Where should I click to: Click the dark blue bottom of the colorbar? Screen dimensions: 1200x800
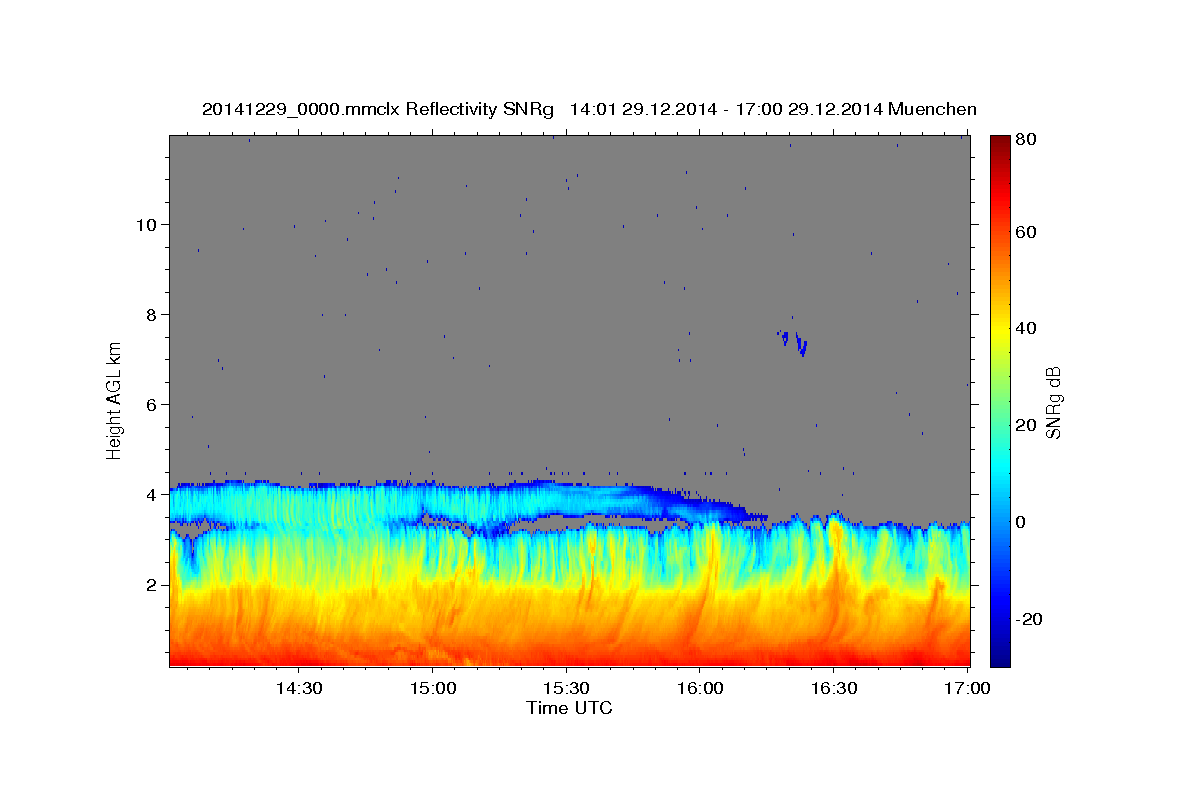tap(1000, 657)
